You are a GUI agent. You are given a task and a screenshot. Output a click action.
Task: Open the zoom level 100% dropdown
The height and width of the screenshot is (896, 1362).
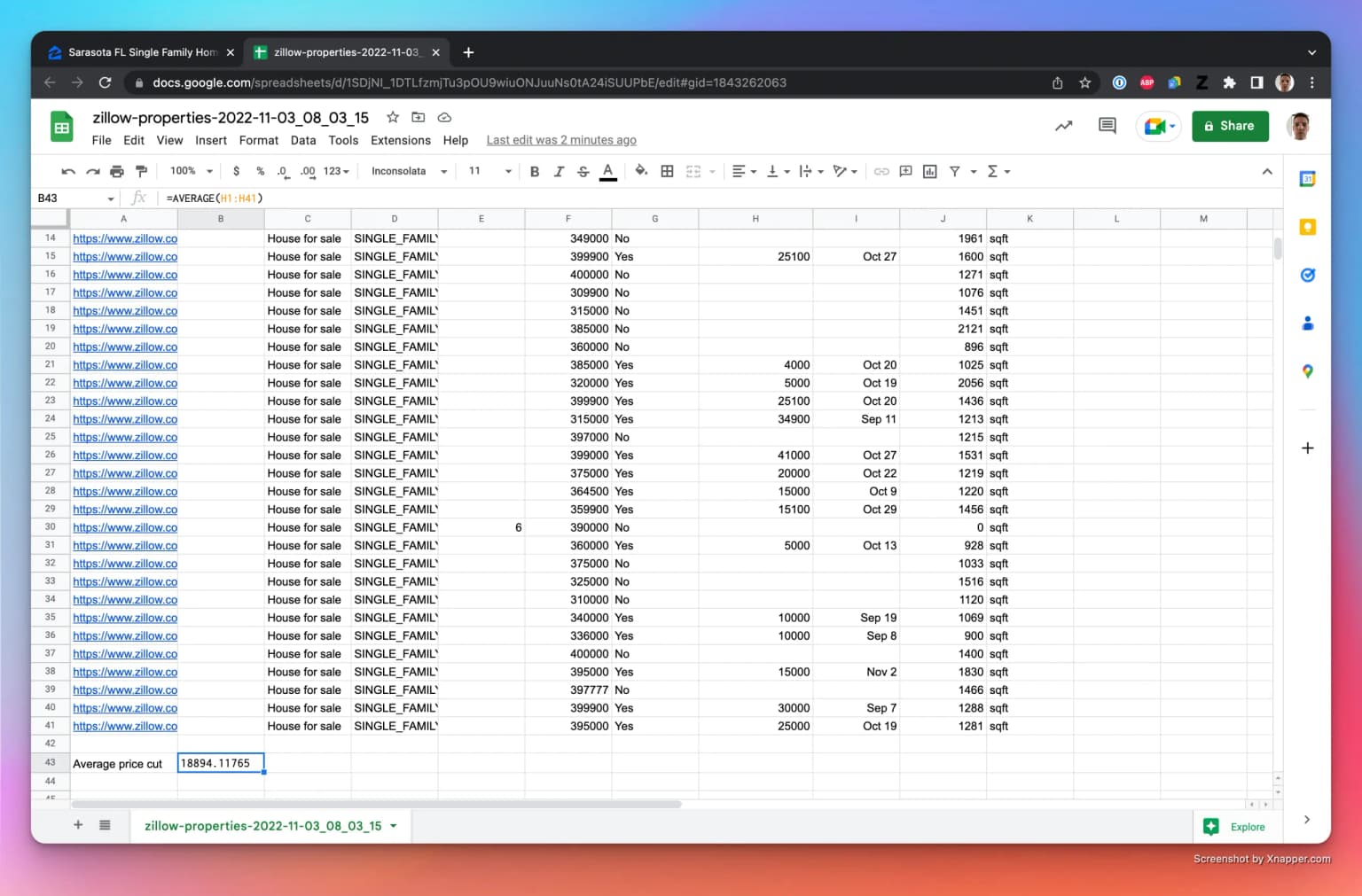tap(192, 171)
